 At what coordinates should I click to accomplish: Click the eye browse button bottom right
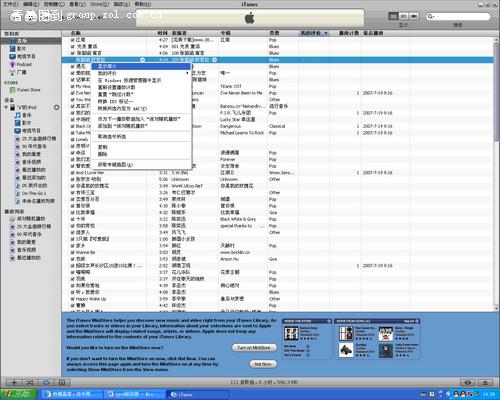(468, 382)
